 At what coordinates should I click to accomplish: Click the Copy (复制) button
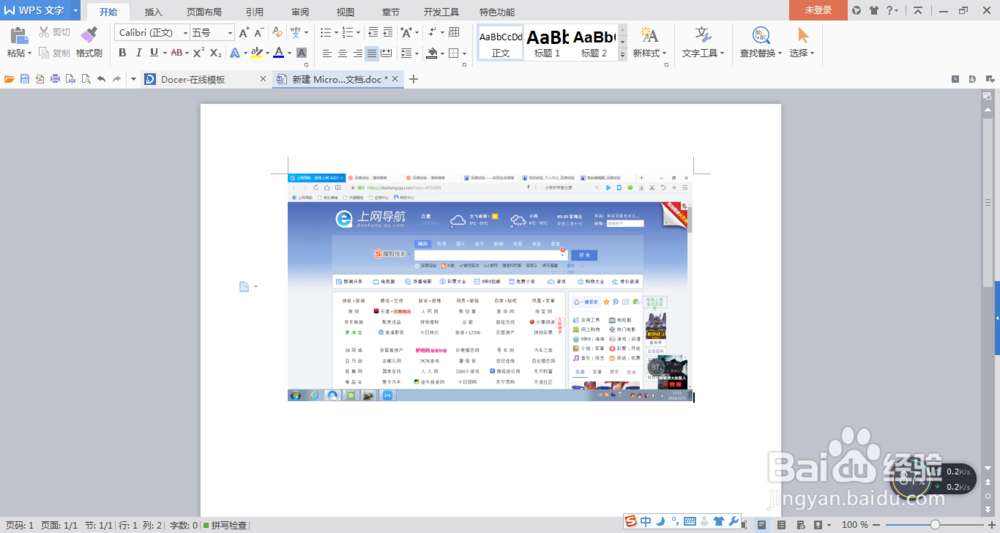pyautogui.click(x=54, y=53)
